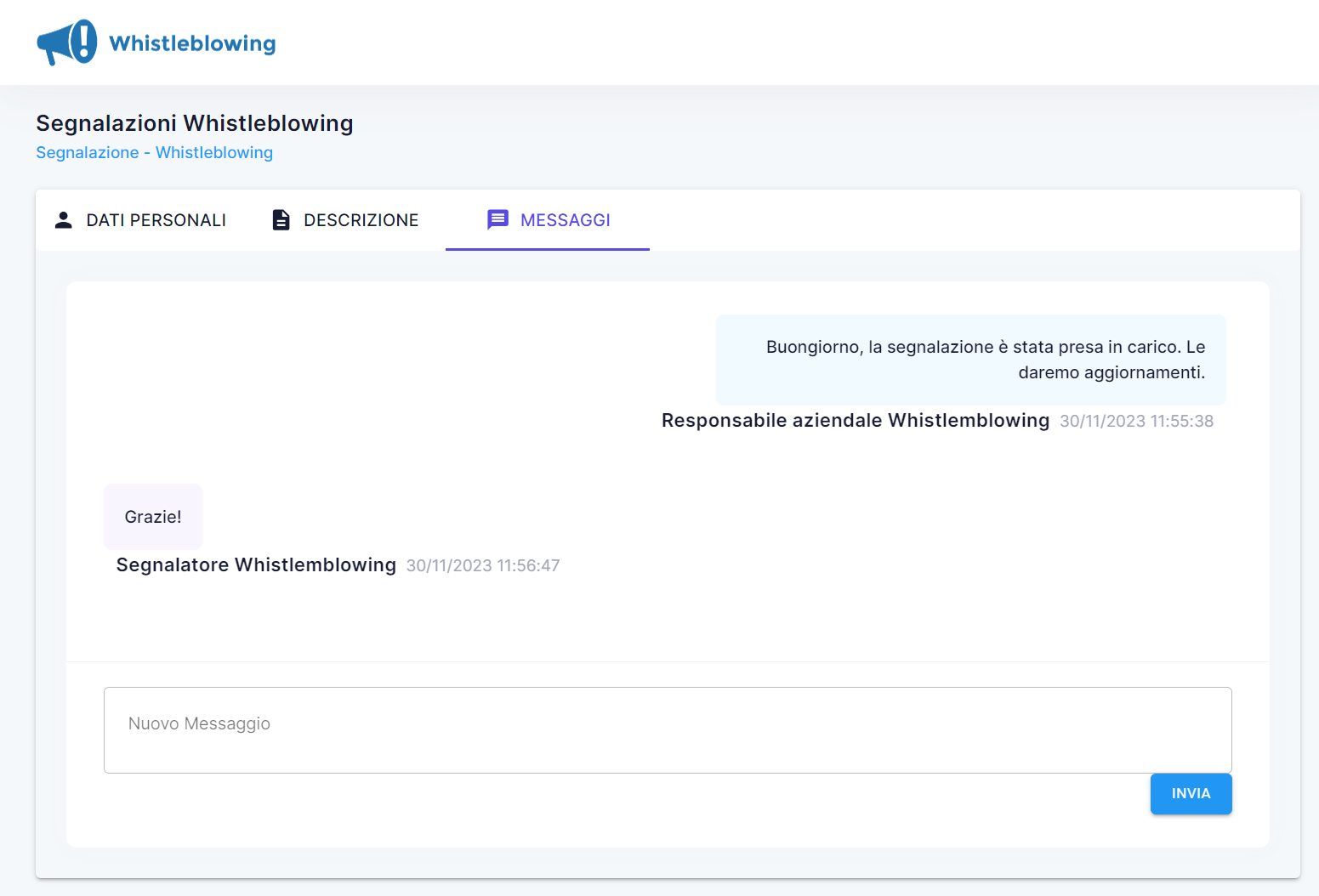This screenshot has height=896, width=1319.
Task: Click the document icon beside Descrizione
Action: tap(281, 220)
